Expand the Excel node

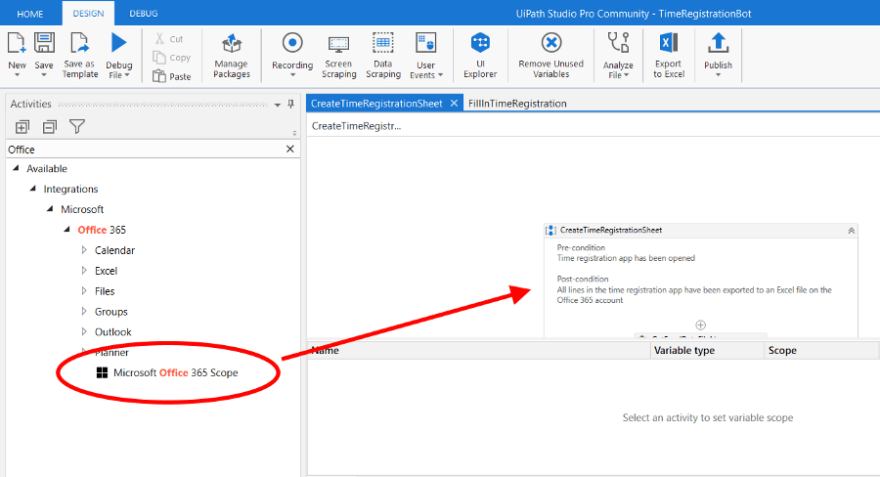pyautogui.click(x=84, y=270)
